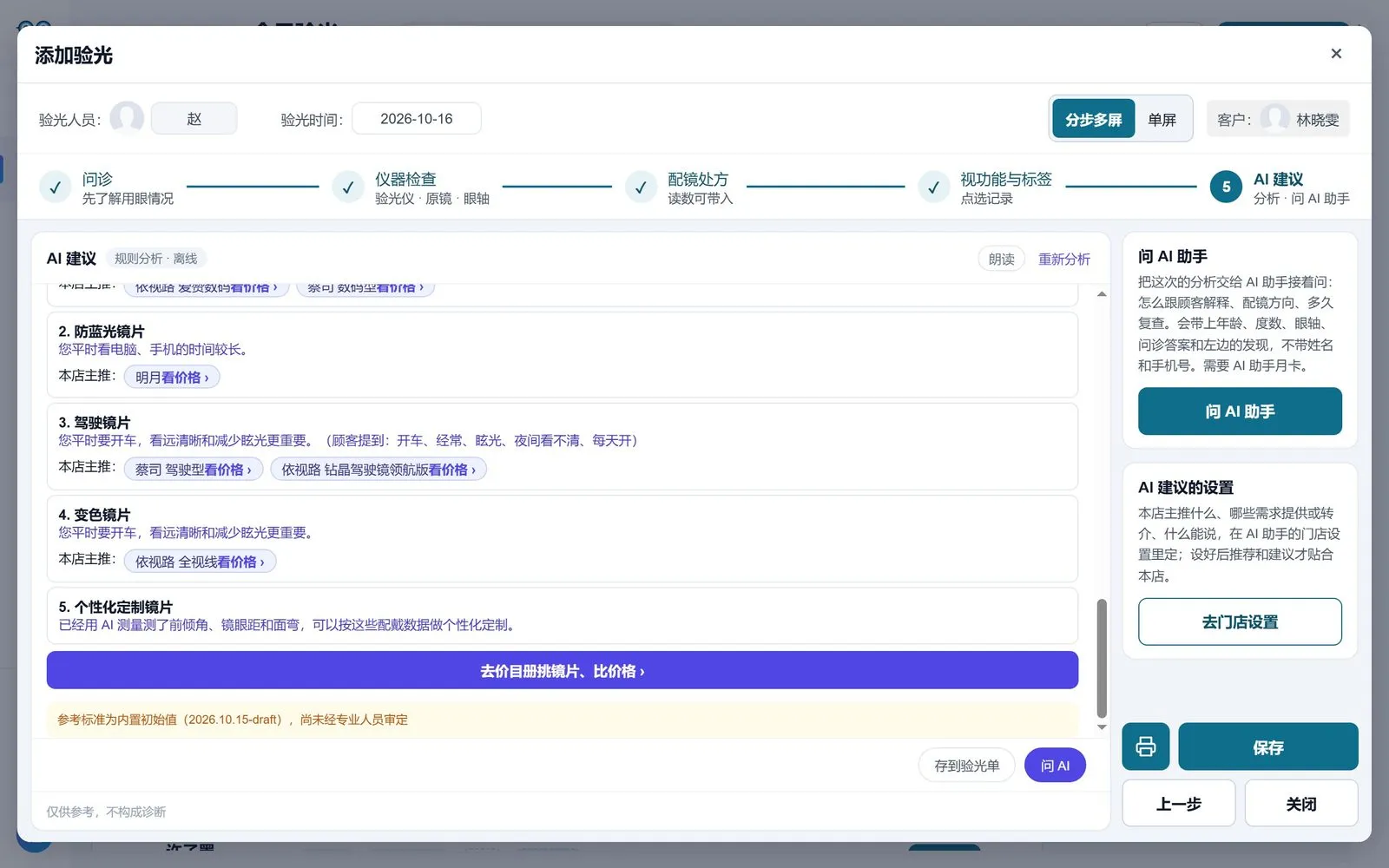Viewport: 1389px width, 868px height.
Task: Click the large 问 AI 助手 button
Action: [1240, 411]
